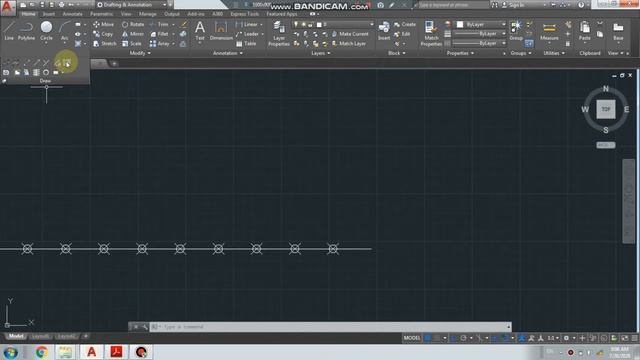The width and height of the screenshot is (640, 360).
Task: Click the Paste button
Action: coord(584,31)
